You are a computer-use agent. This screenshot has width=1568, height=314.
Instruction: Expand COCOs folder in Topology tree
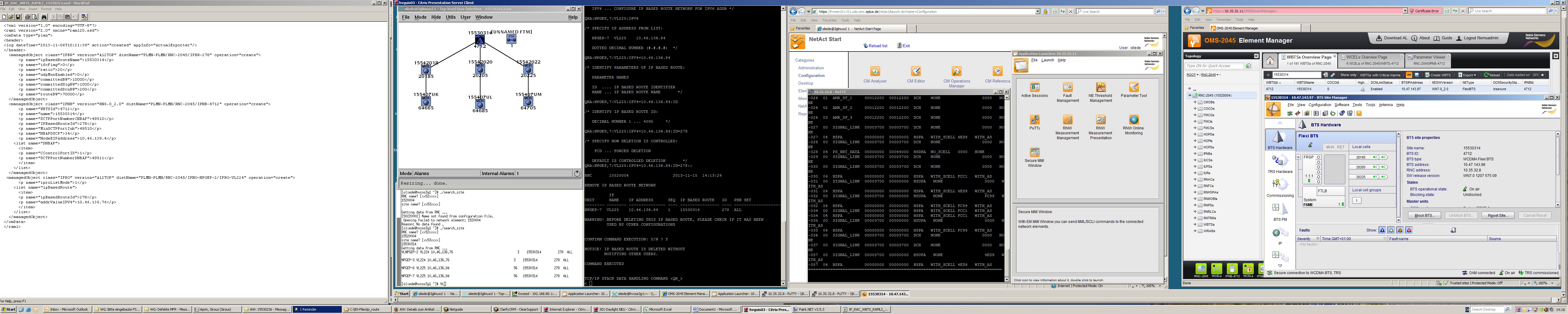1195,109
